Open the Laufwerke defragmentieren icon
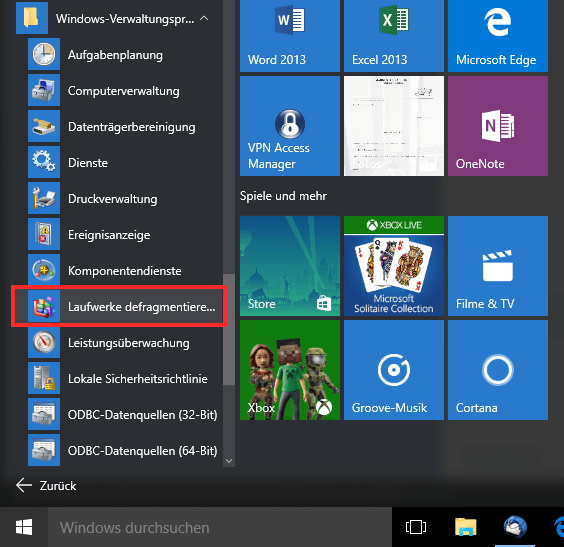This screenshot has height=547, width=564. [x=44, y=306]
